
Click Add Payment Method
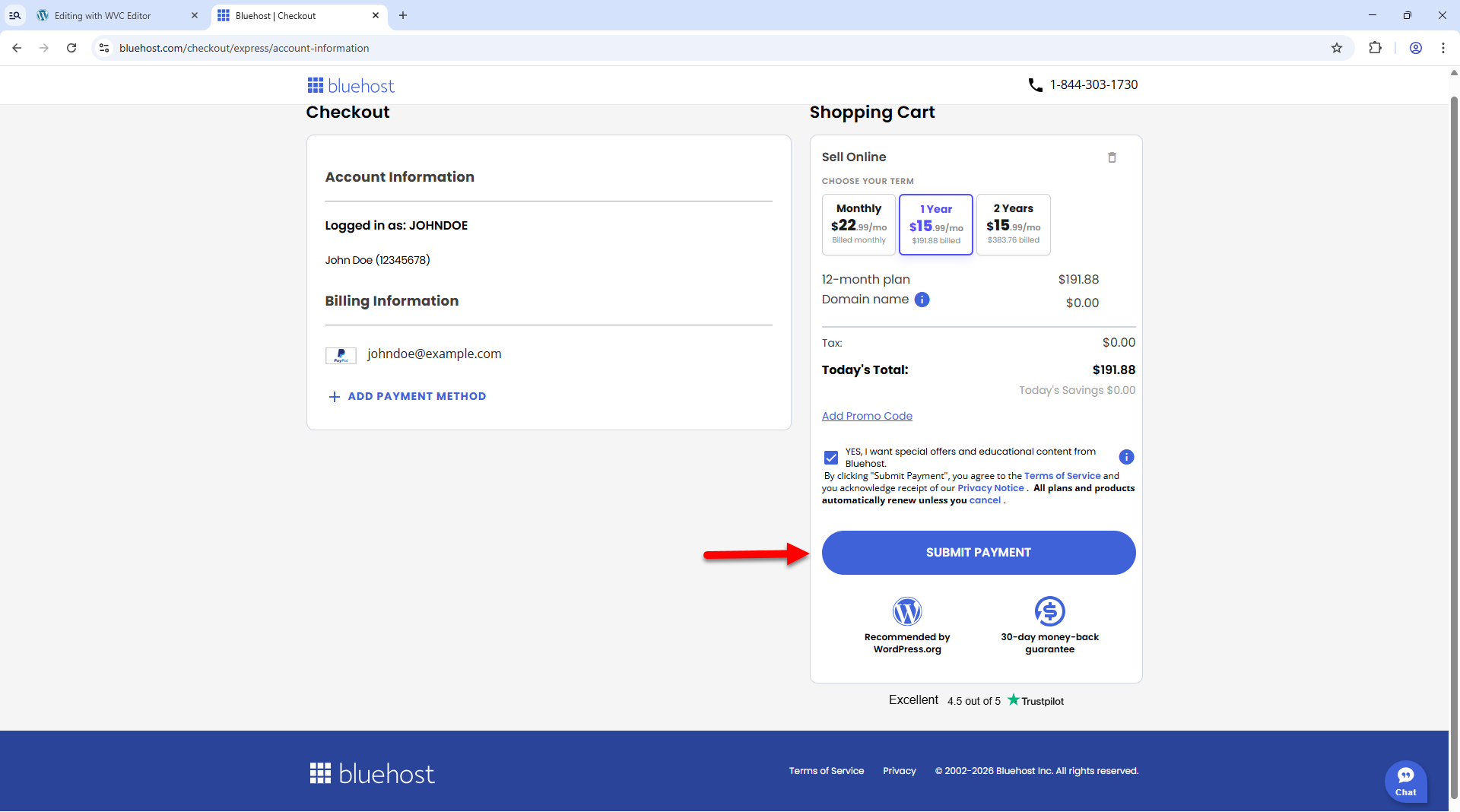click(408, 397)
